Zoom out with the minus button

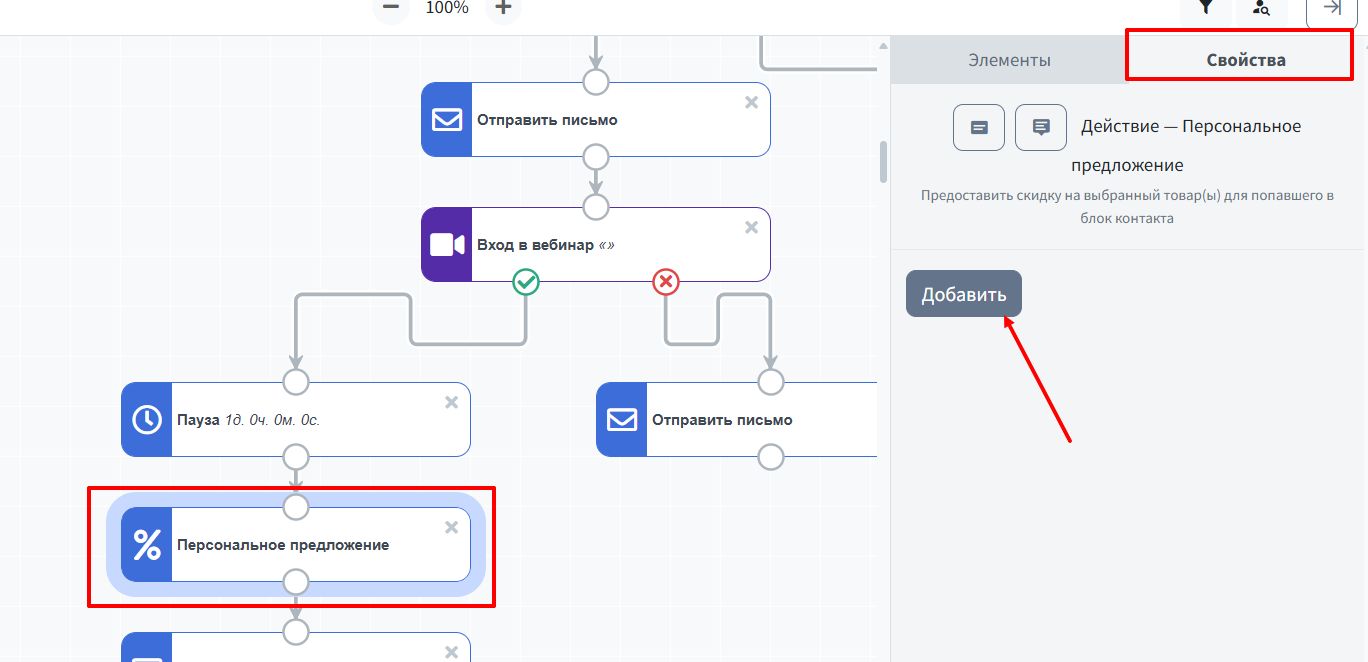(391, 8)
